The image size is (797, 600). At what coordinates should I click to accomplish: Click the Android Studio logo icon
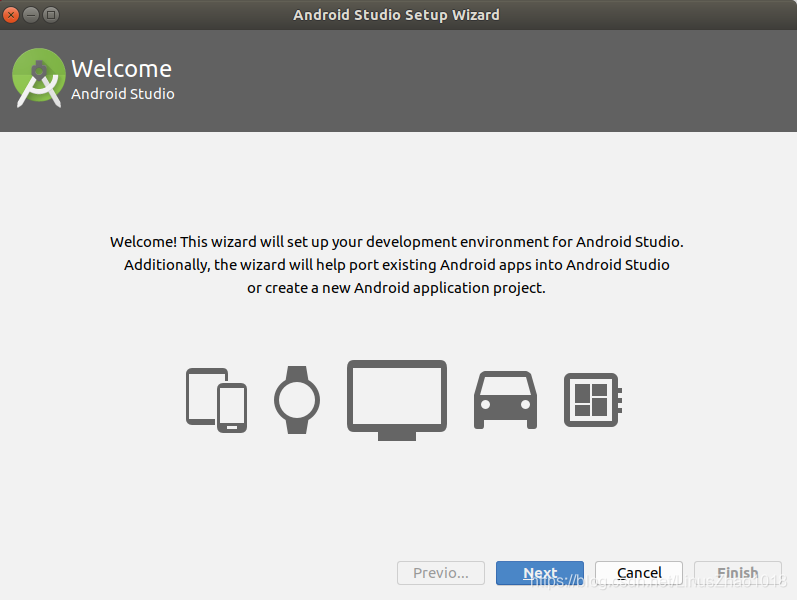click(39, 77)
